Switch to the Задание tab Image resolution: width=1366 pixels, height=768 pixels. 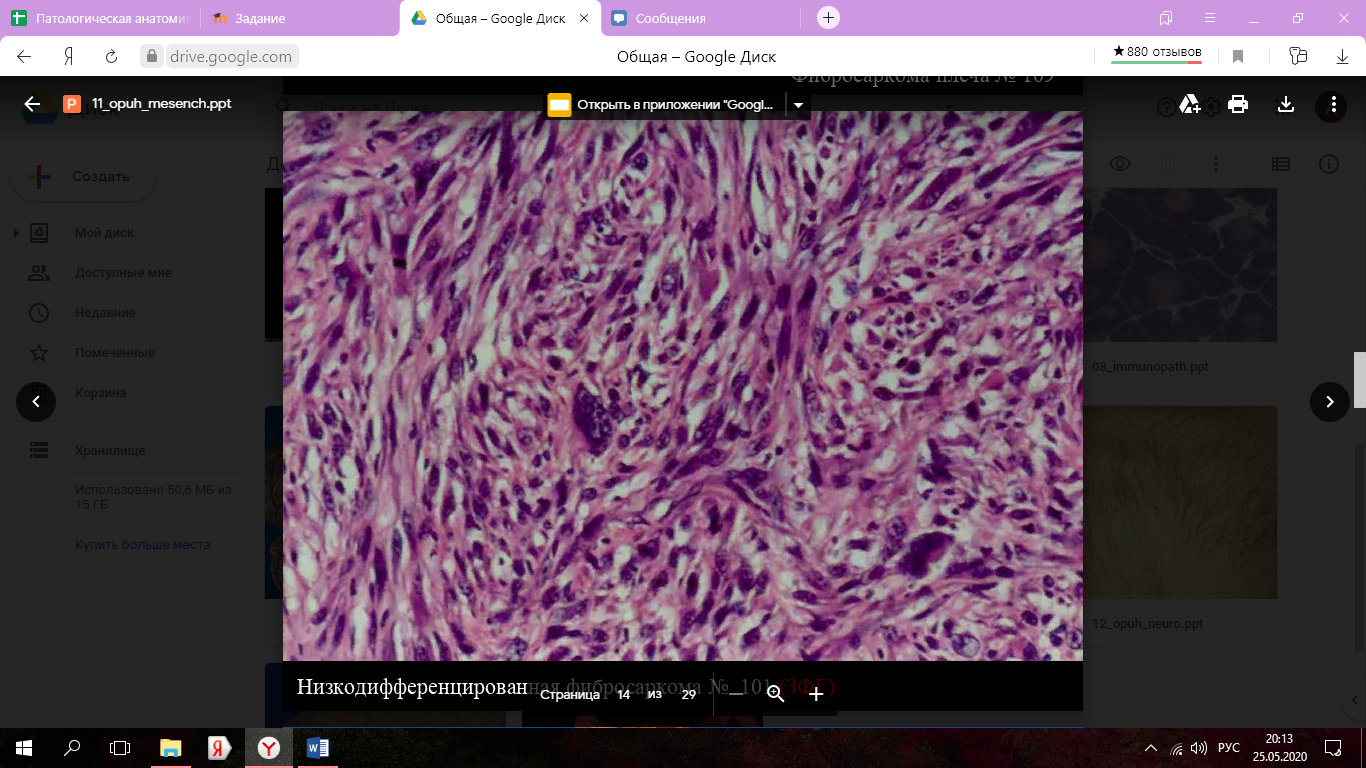300,18
